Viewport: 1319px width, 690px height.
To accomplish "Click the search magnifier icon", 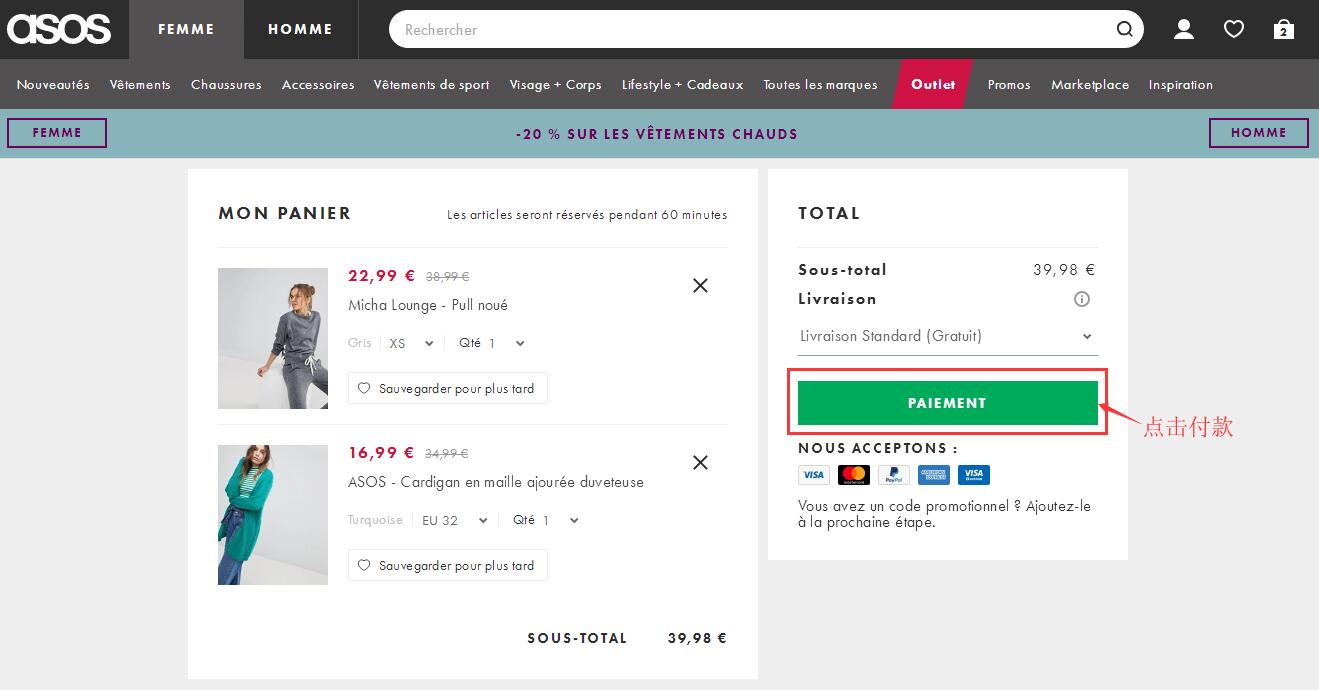I will [x=1125, y=29].
